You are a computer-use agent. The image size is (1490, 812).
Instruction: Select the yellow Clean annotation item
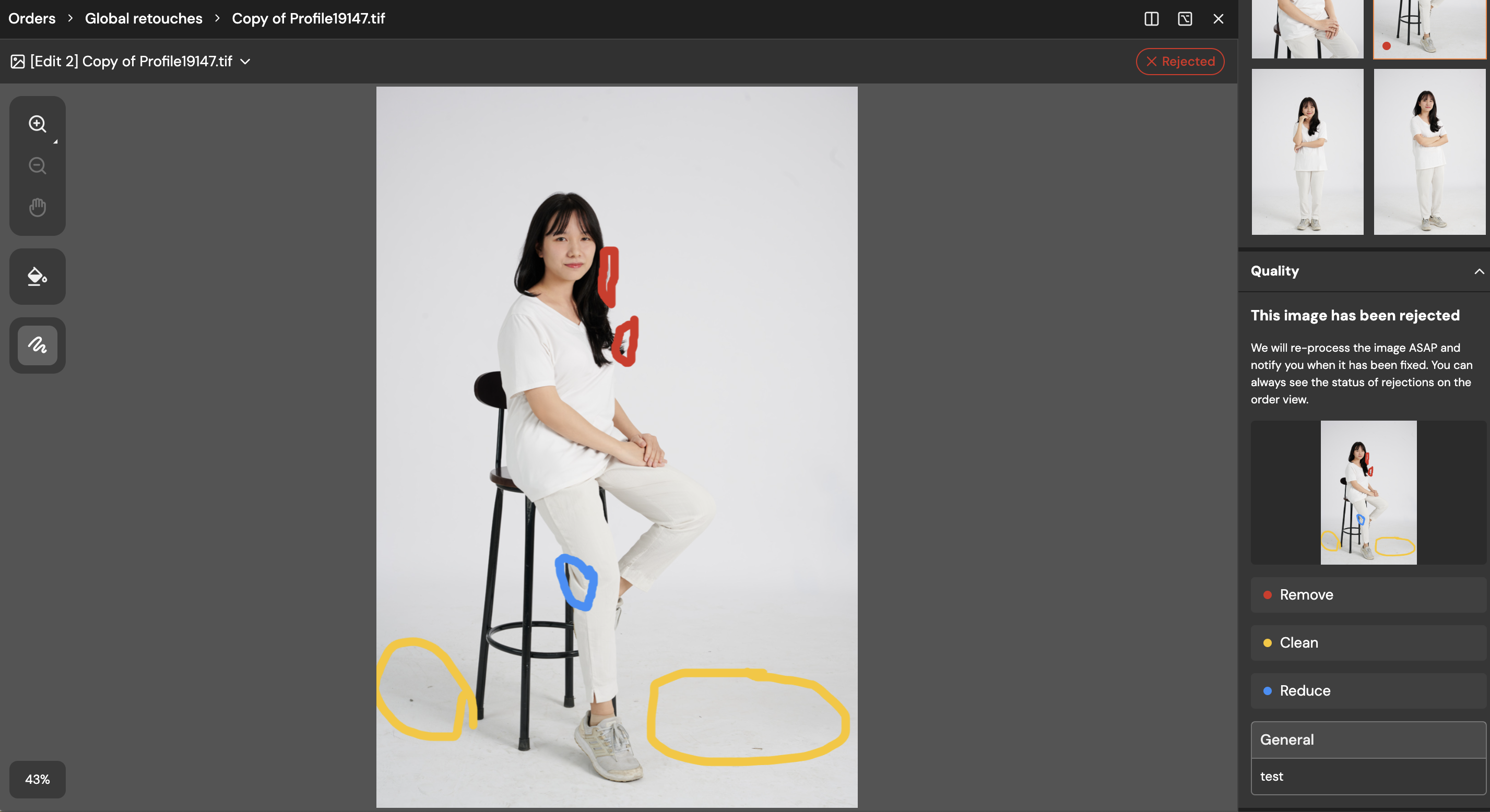click(x=1368, y=643)
